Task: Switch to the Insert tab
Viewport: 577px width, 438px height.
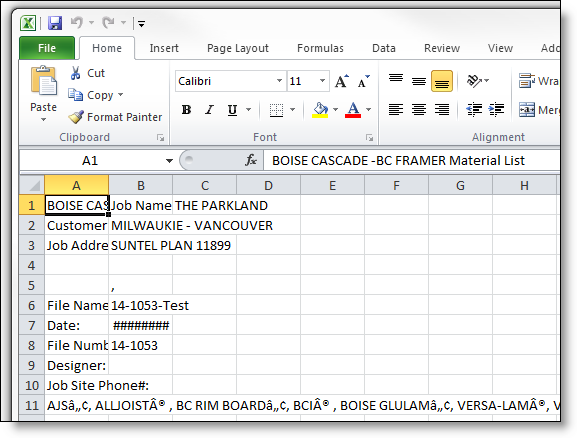Action: tap(164, 48)
